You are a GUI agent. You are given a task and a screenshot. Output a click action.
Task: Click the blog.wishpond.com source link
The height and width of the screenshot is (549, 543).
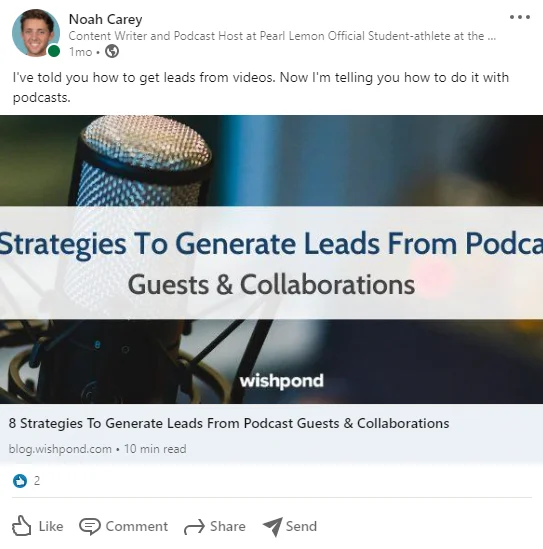[x=60, y=449]
